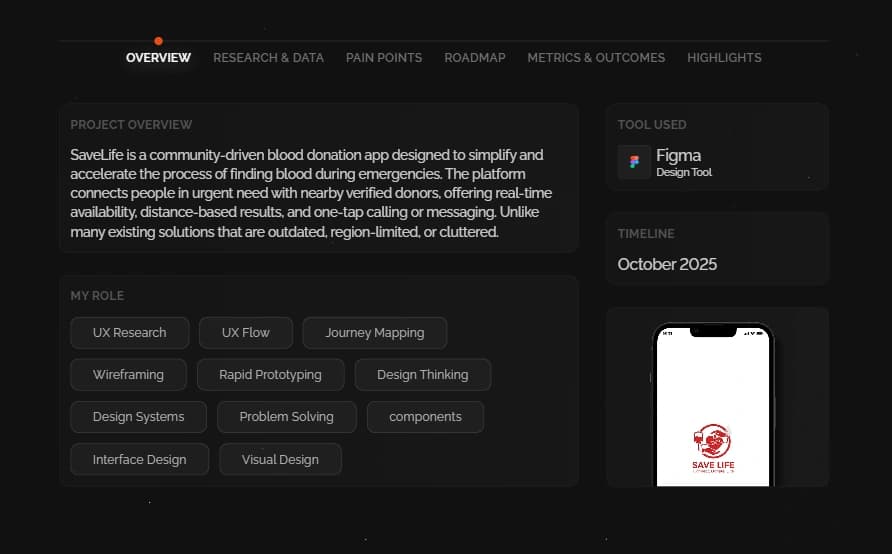This screenshot has height=554, width=892.
Task: Click the Design Tool subtitle
Action: tap(684, 172)
